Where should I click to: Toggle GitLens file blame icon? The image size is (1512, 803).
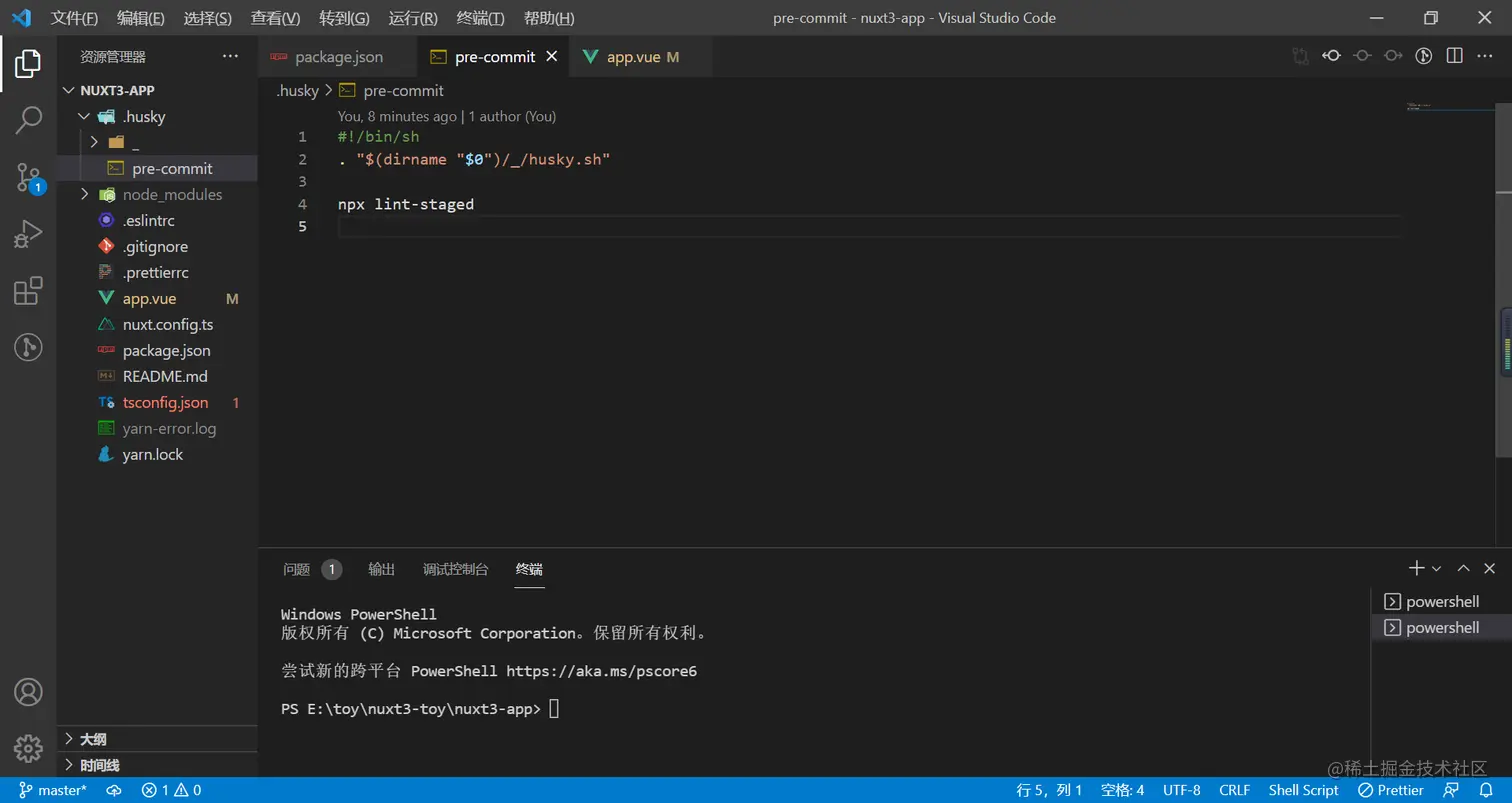click(x=1424, y=57)
